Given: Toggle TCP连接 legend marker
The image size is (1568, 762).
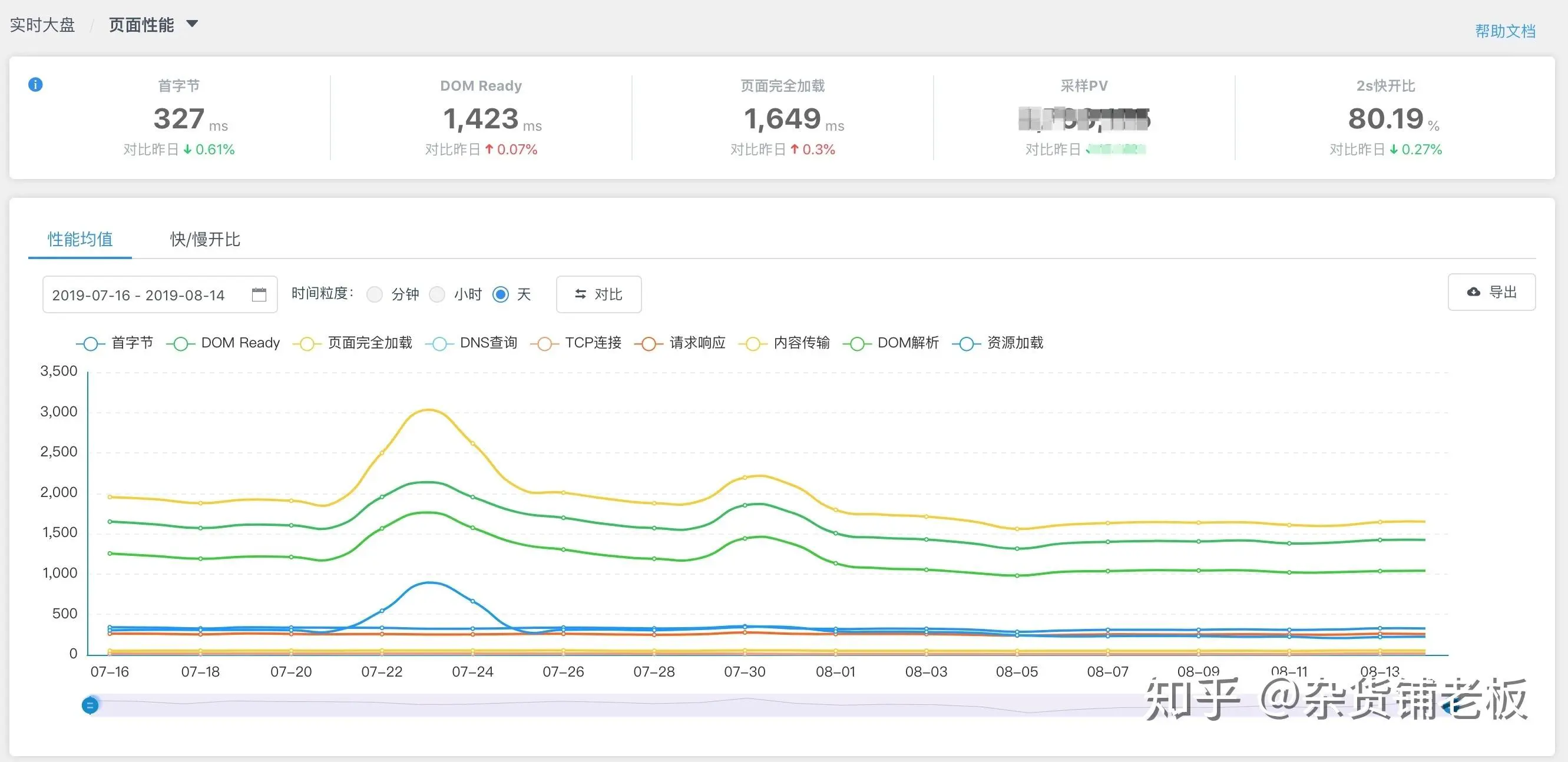Looking at the screenshot, I should tap(544, 344).
